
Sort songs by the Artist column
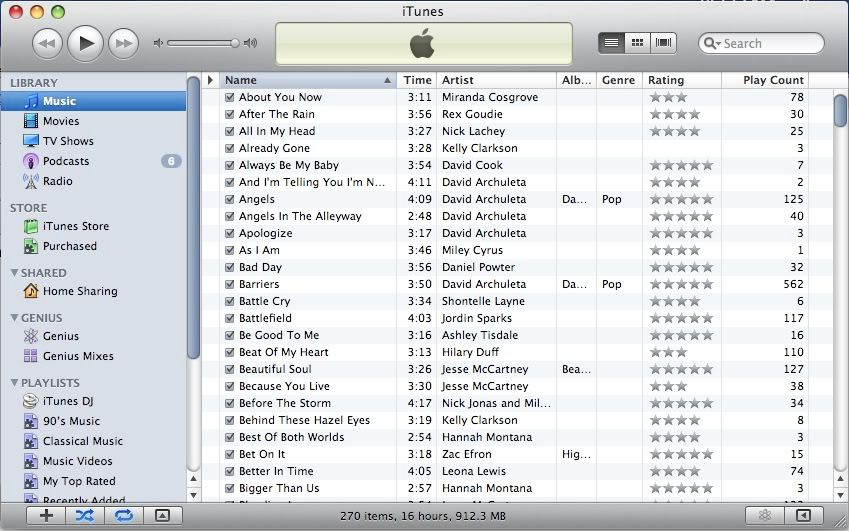497,80
